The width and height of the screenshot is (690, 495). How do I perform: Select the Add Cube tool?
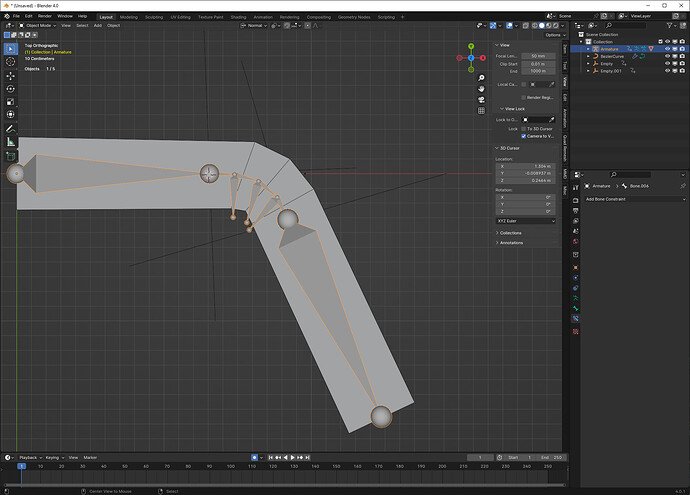point(11,156)
